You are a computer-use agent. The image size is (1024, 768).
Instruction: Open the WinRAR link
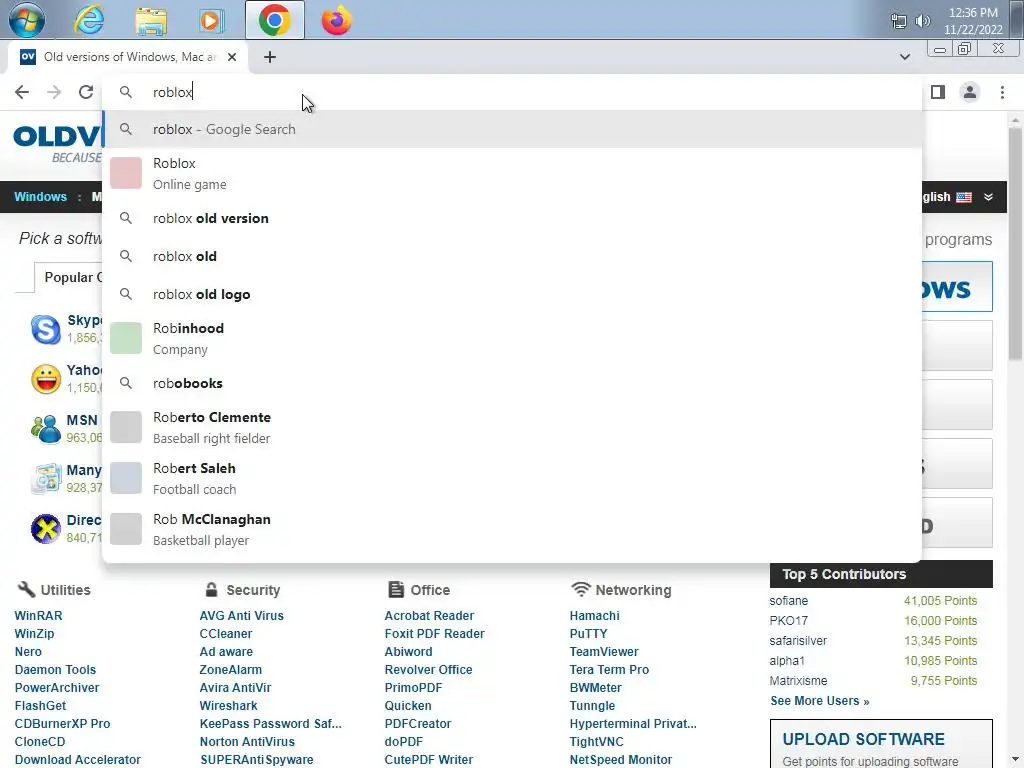point(39,616)
